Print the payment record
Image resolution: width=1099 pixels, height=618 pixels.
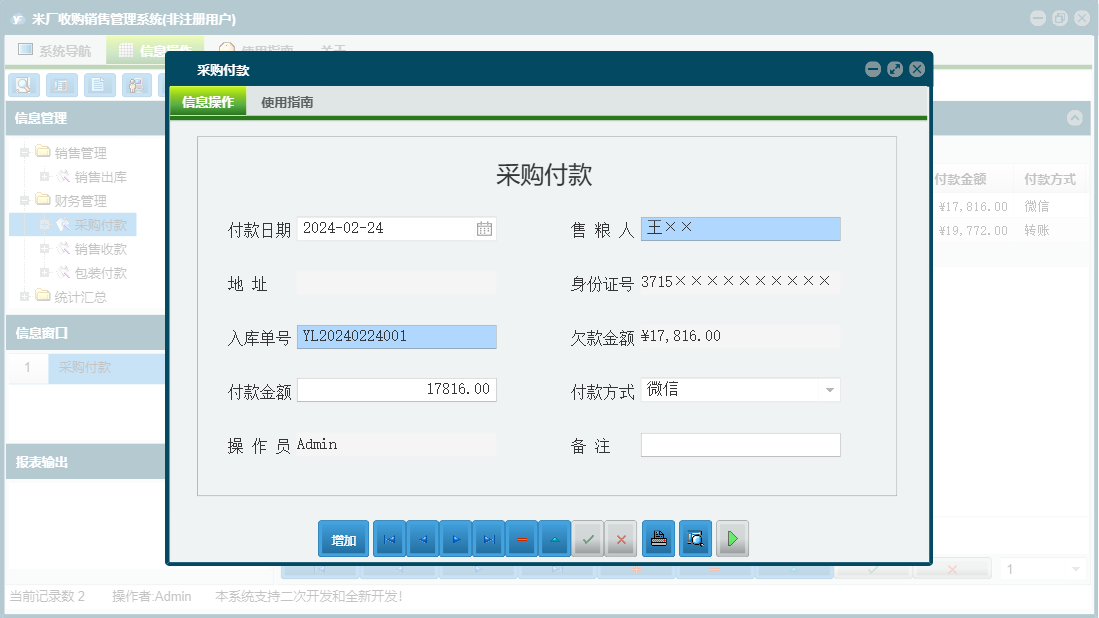click(x=657, y=538)
